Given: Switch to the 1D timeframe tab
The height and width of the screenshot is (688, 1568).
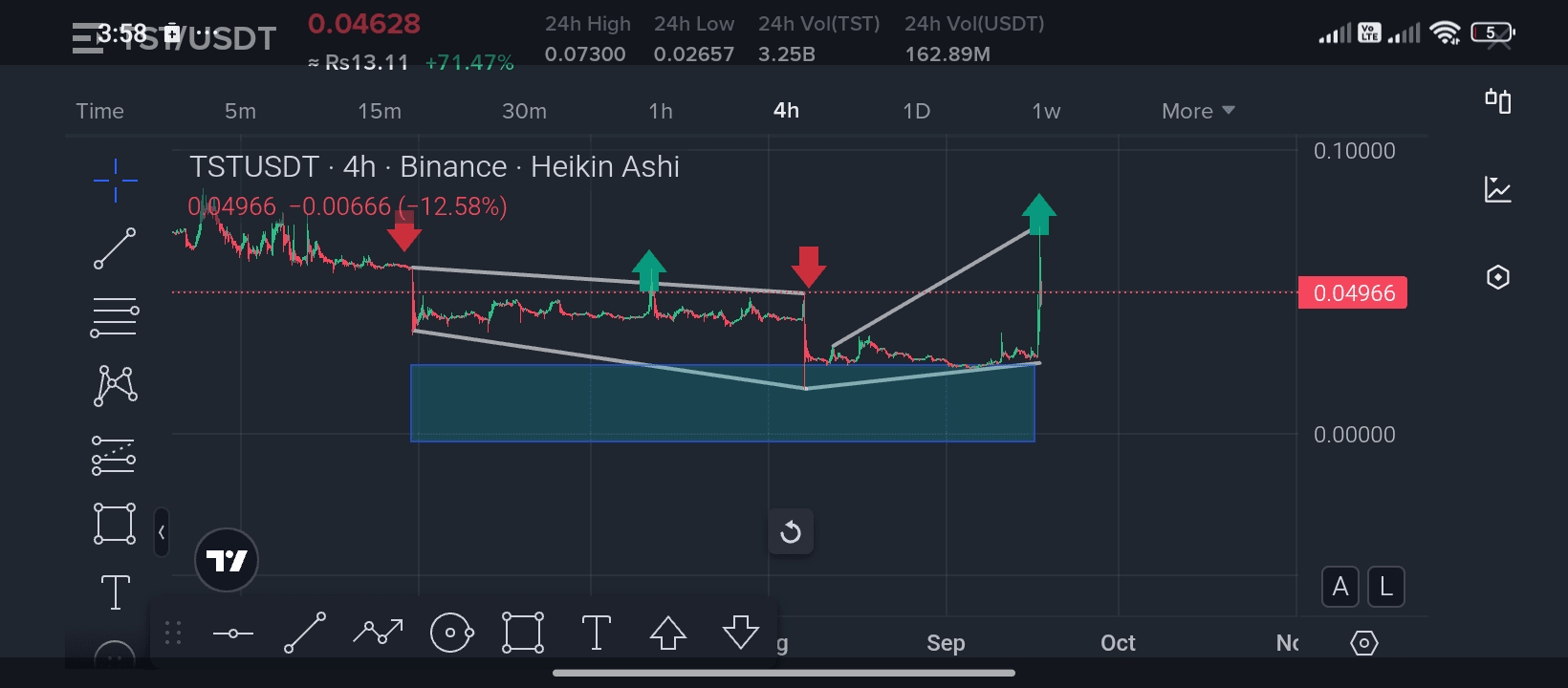Looking at the screenshot, I should click(x=916, y=111).
